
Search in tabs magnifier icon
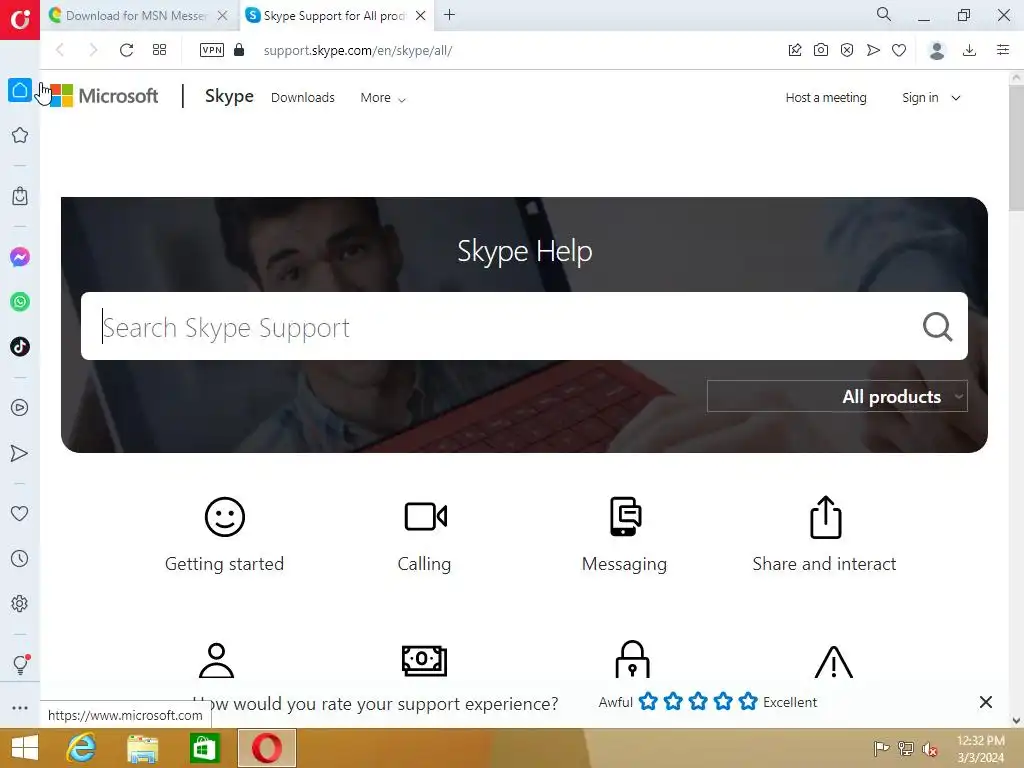pyautogui.click(x=884, y=14)
